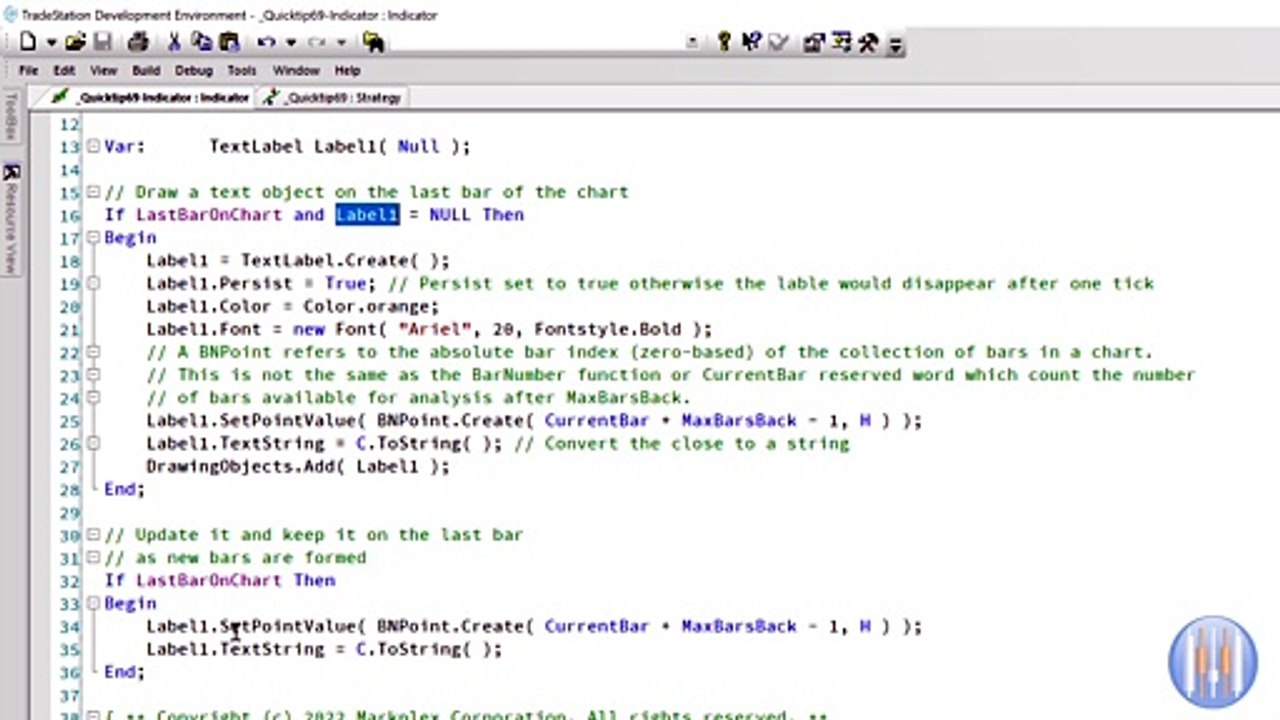This screenshot has height=720, width=1280.
Task: Click the Properties window icon
Action: point(814,42)
